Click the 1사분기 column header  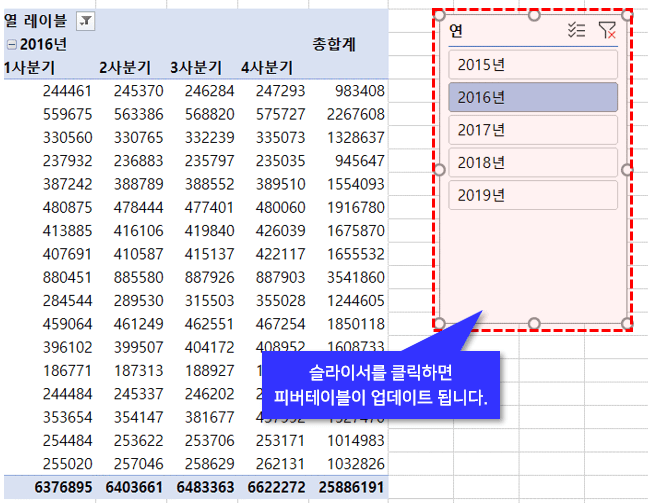click(29, 68)
